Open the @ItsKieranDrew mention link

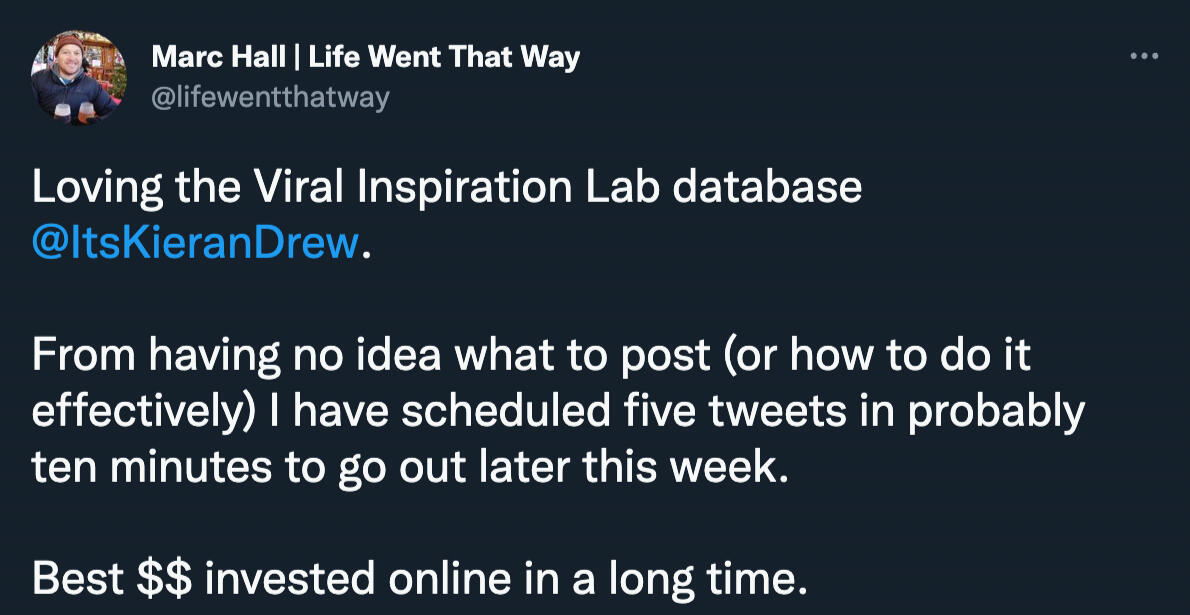click(x=195, y=243)
